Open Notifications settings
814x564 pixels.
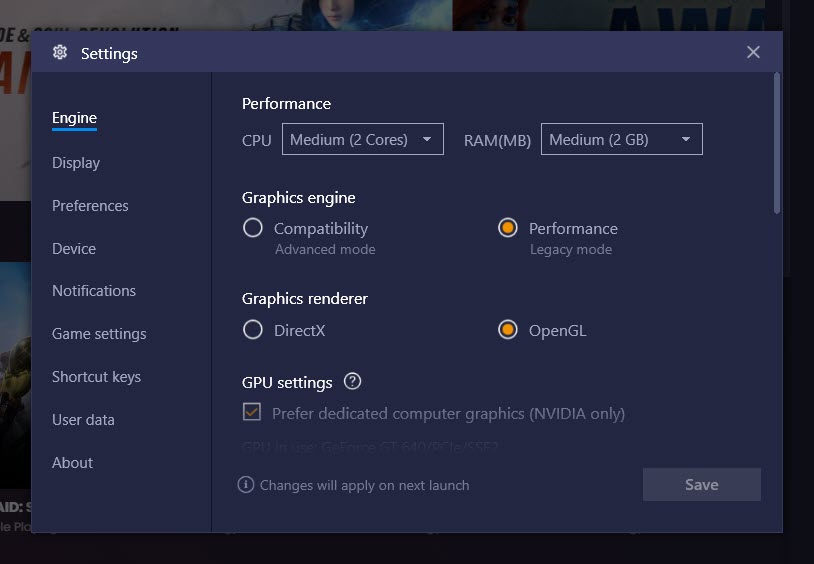pyautogui.click(x=94, y=291)
